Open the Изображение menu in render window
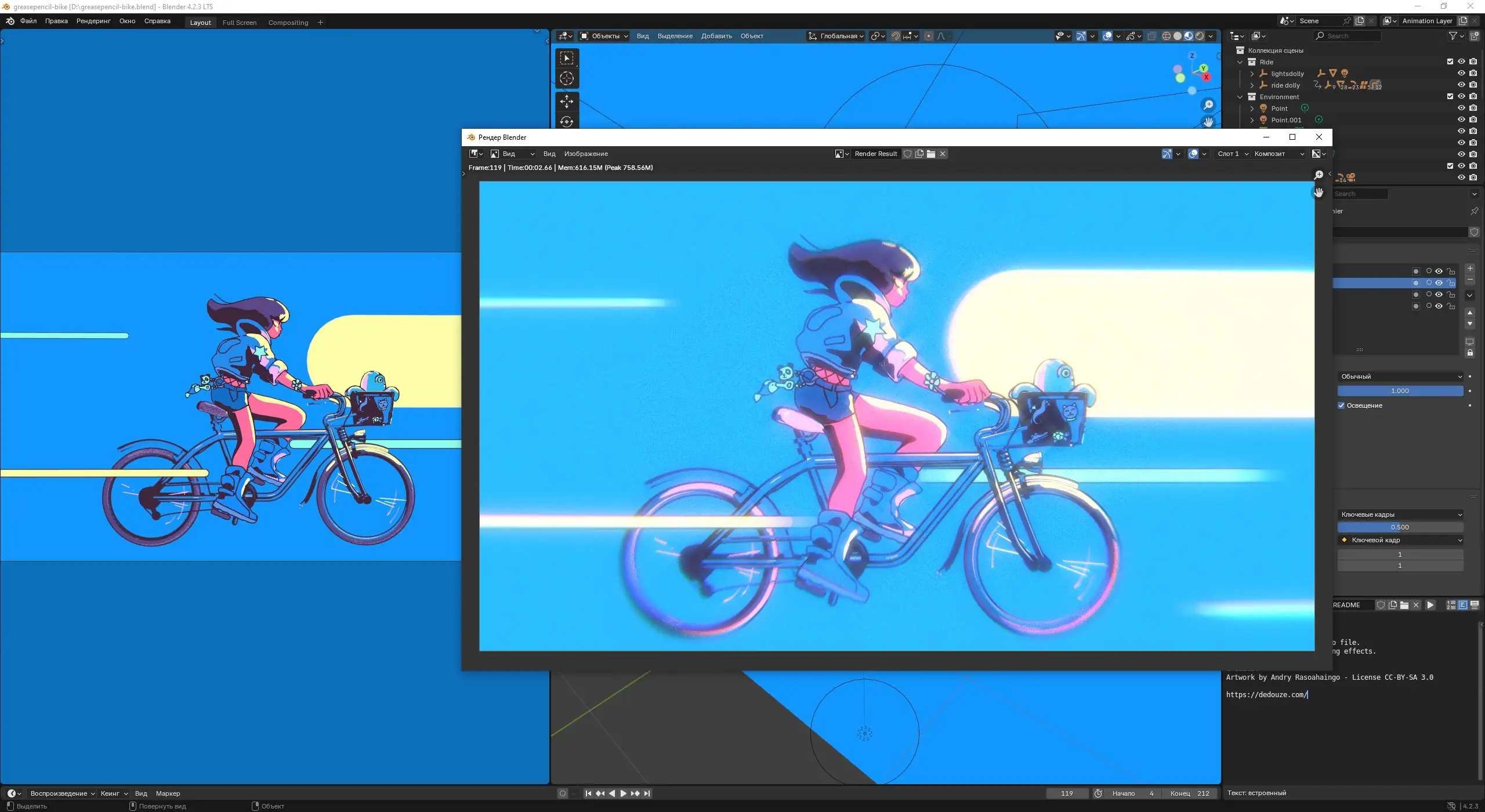The width and height of the screenshot is (1485, 812). tap(586, 154)
